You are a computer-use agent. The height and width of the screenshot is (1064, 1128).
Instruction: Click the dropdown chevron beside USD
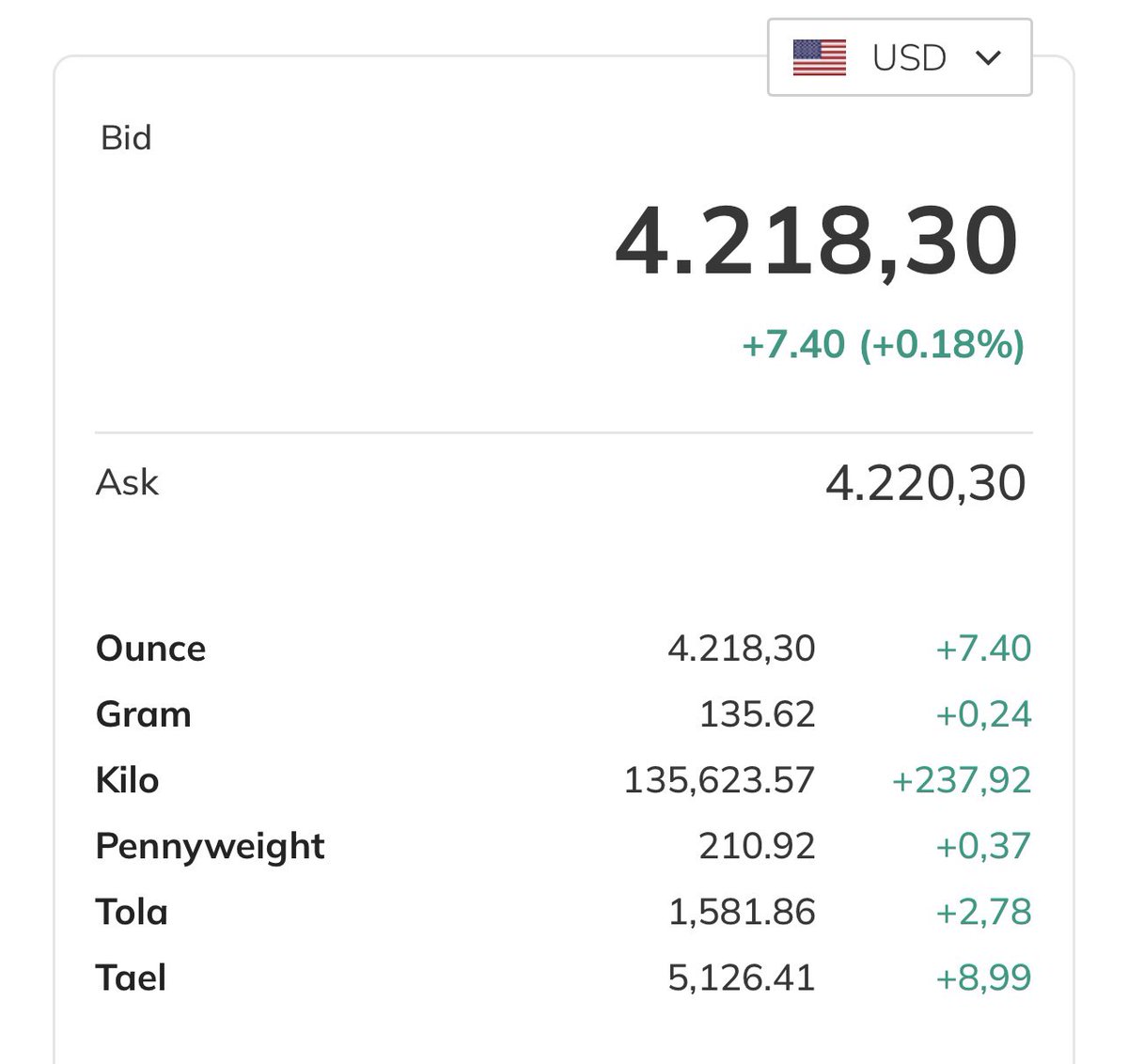pyautogui.click(x=989, y=58)
